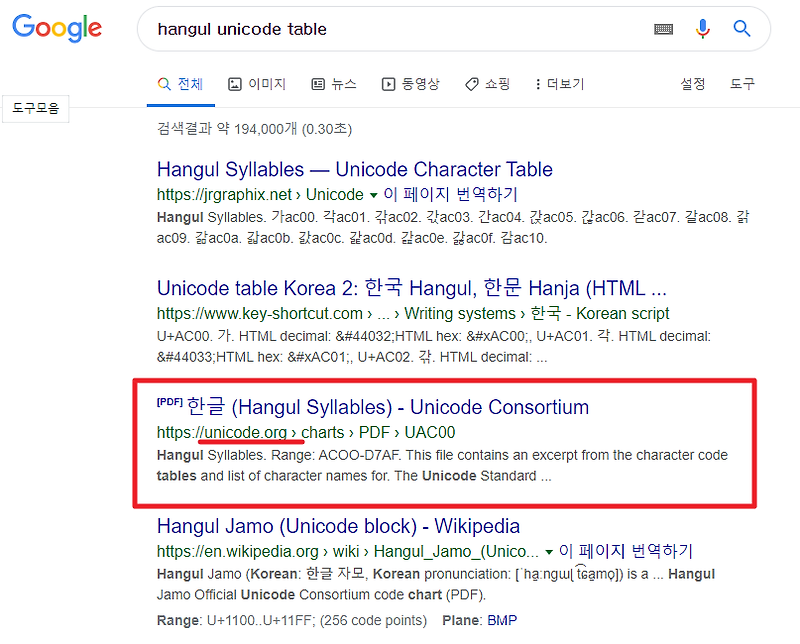Open 'Hangul Jamo (Unicode block) - Wikipedia' result
This screenshot has height=644, width=800.
click(338, 526)
